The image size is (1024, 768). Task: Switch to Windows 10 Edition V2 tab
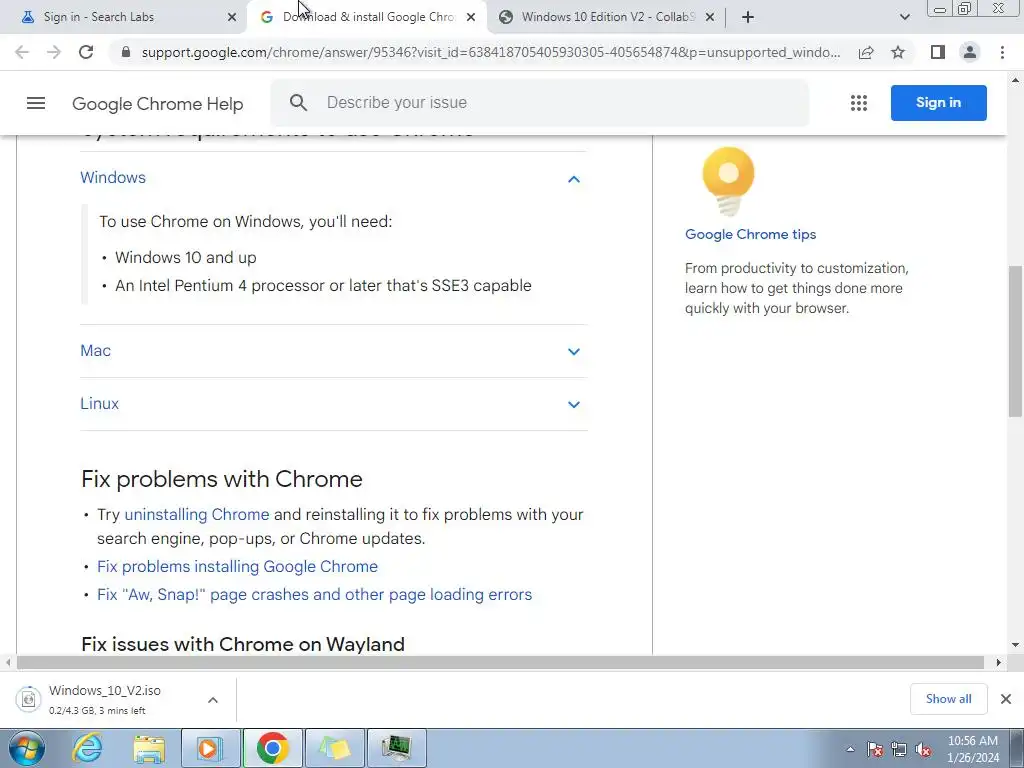[x=607, y=17]
